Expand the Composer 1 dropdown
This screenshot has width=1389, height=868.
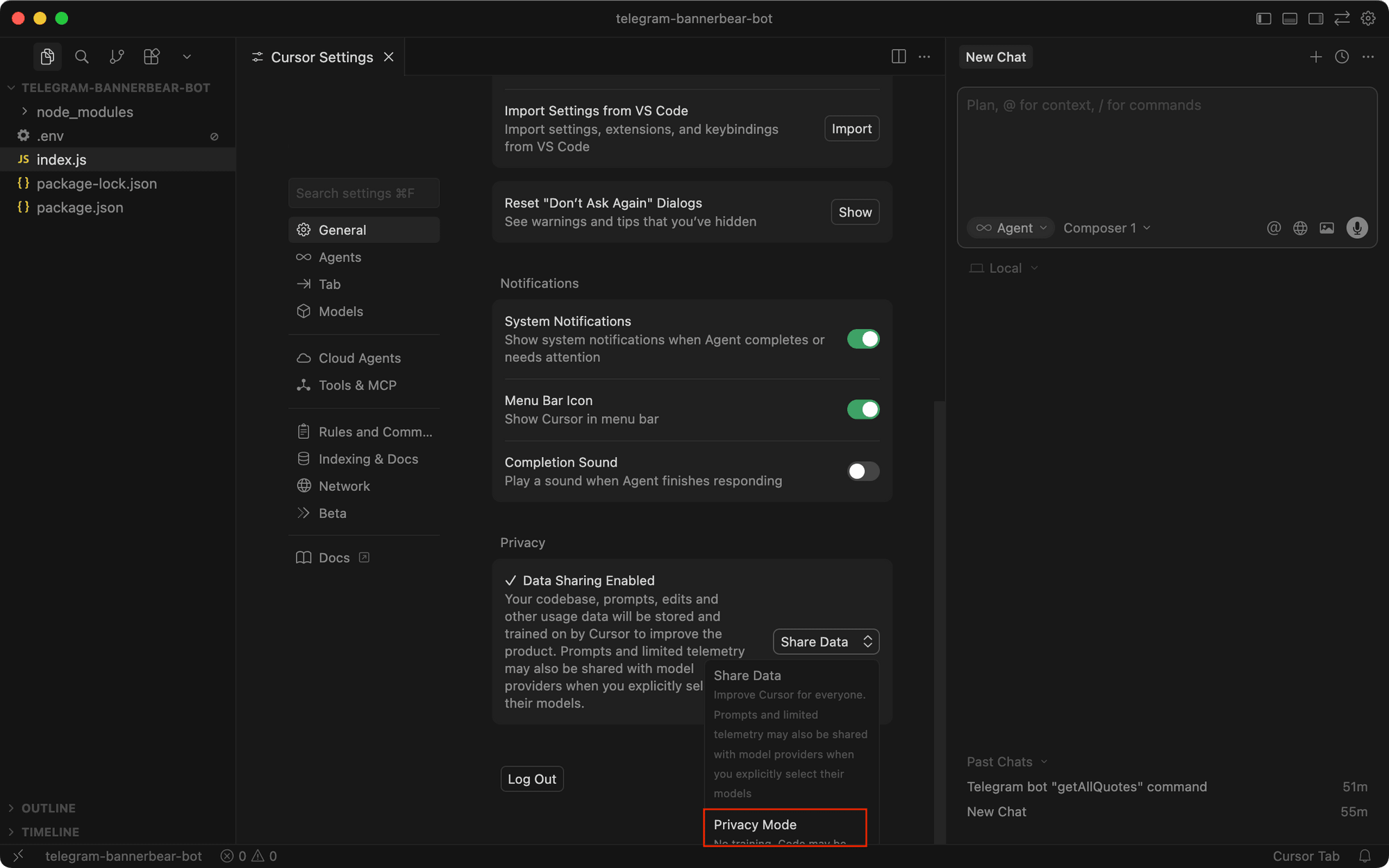[1106, 227]
